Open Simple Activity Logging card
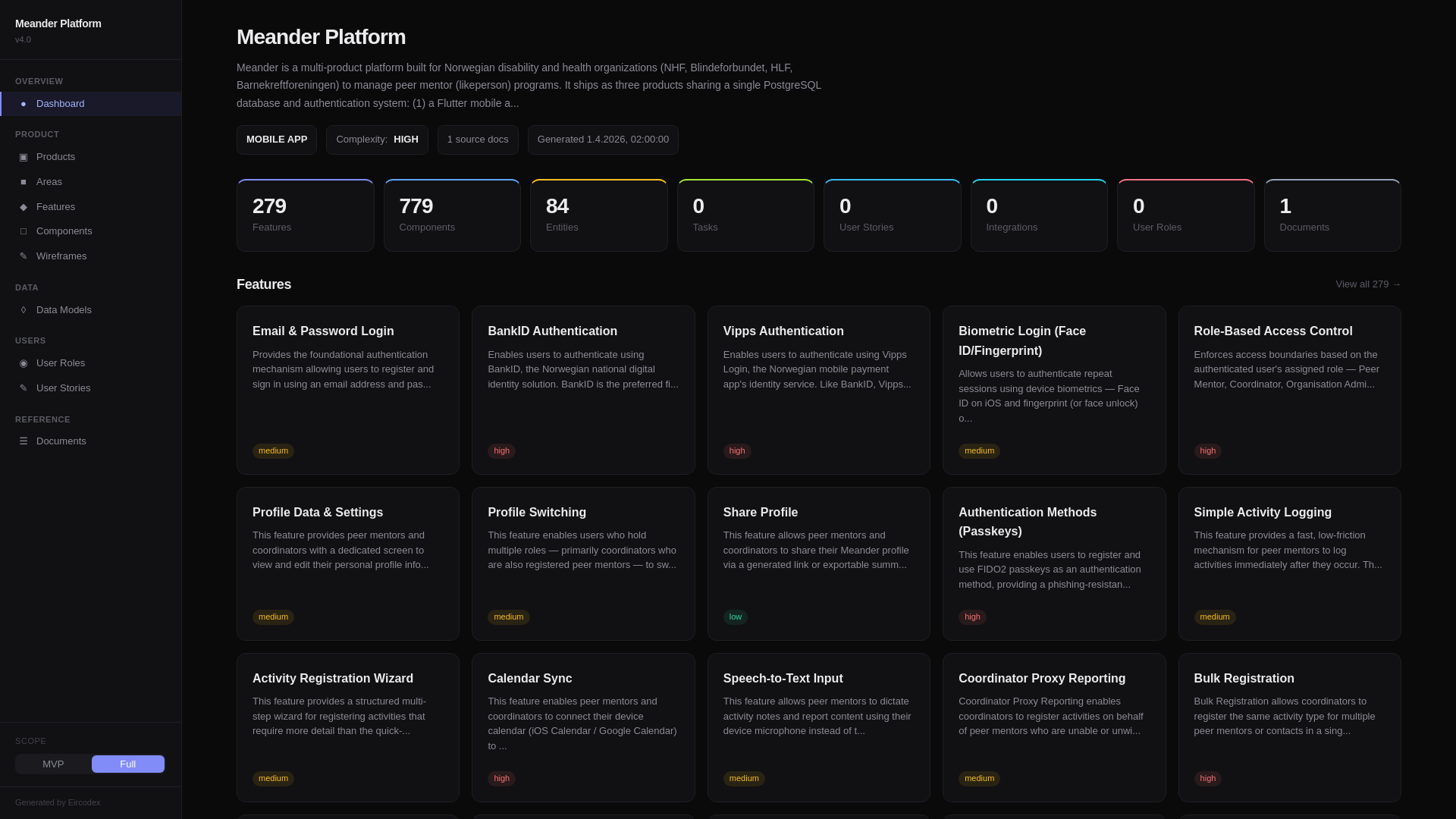1456x819 pixels. coord(1290,563)
